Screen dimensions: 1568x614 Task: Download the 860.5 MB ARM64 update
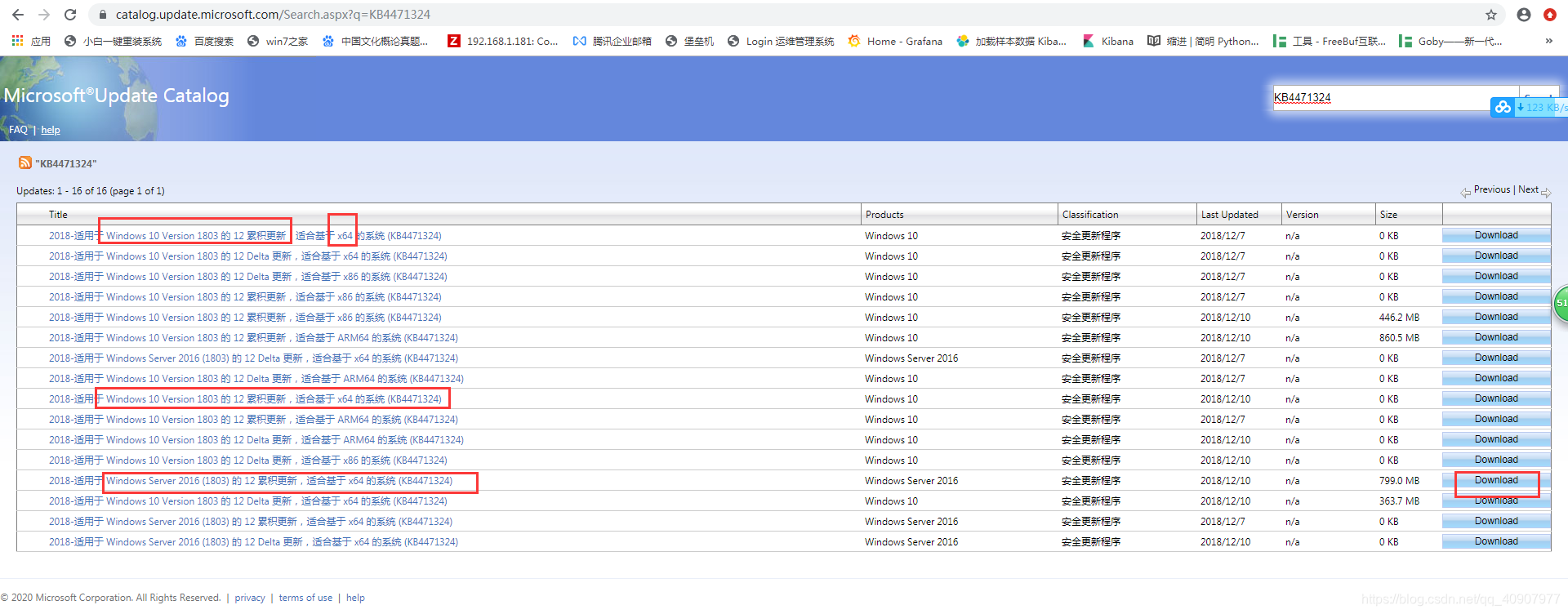[1496, 337]
